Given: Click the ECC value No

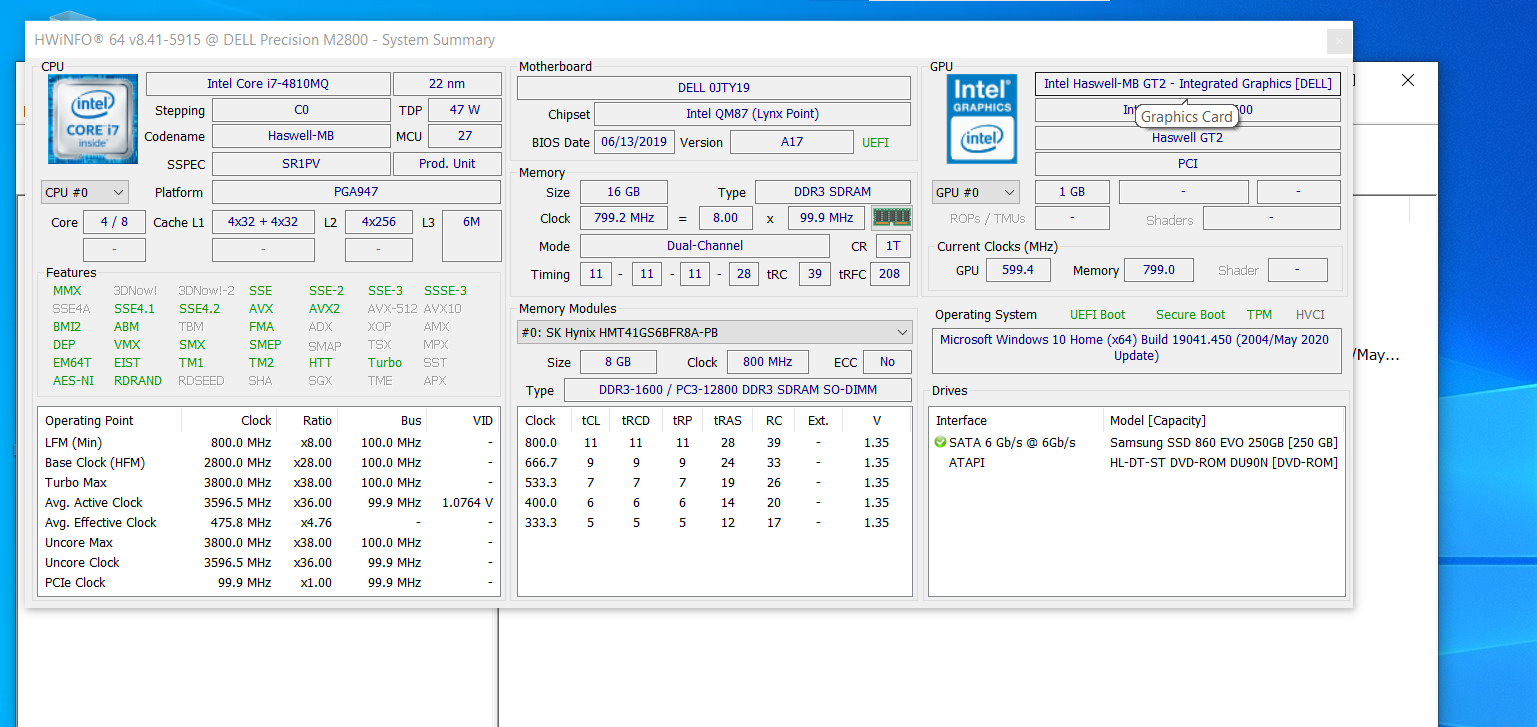Looking at the screenshot, I should pyautogui.click(x=887, y=362).
